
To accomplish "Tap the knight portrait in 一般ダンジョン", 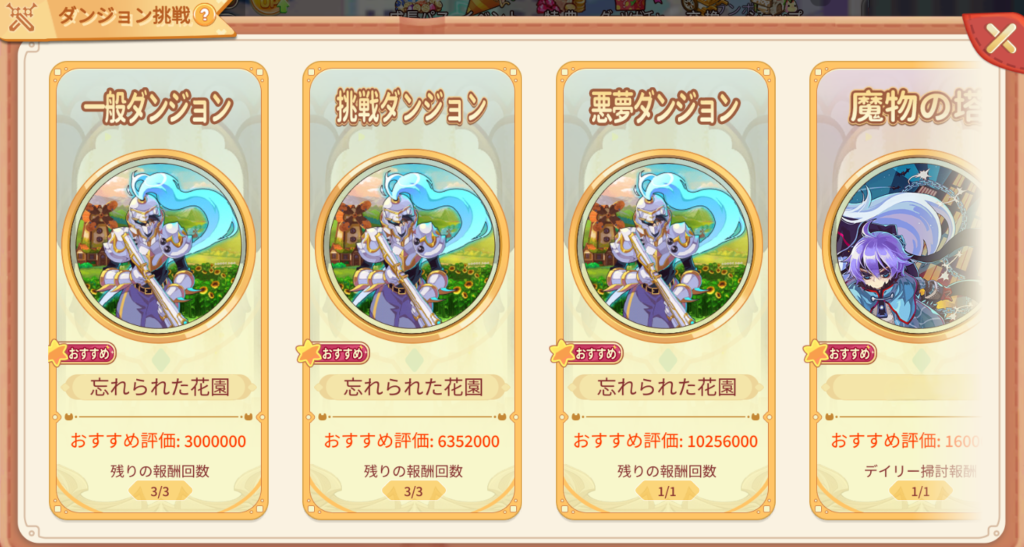I will click(159, 245).
